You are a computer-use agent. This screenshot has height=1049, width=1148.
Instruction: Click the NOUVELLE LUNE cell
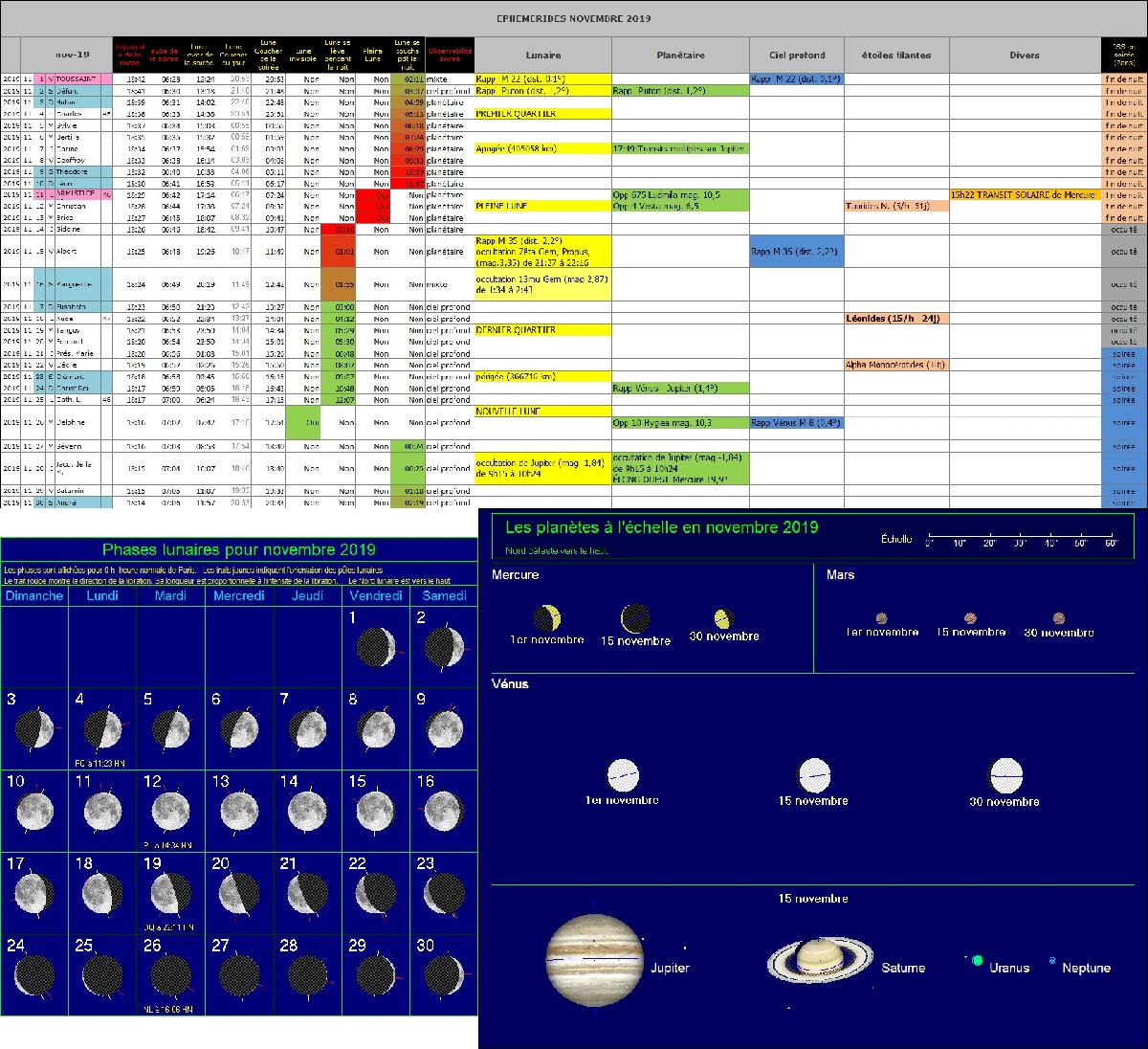click(543, 412)
